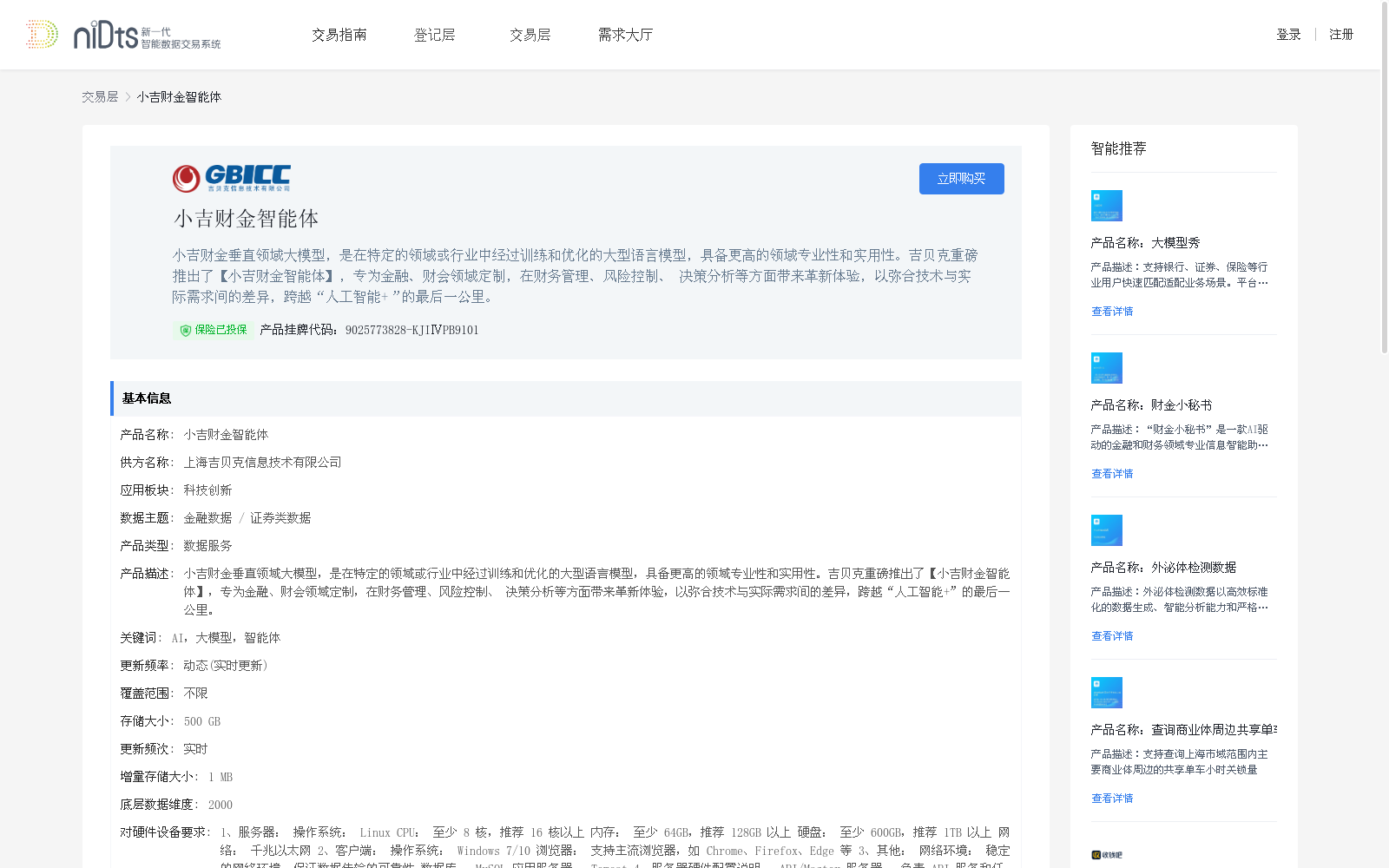This screenshot has width=1389, height=868.
Task: Click the 立即购买 button
Action: click(961, 179)
